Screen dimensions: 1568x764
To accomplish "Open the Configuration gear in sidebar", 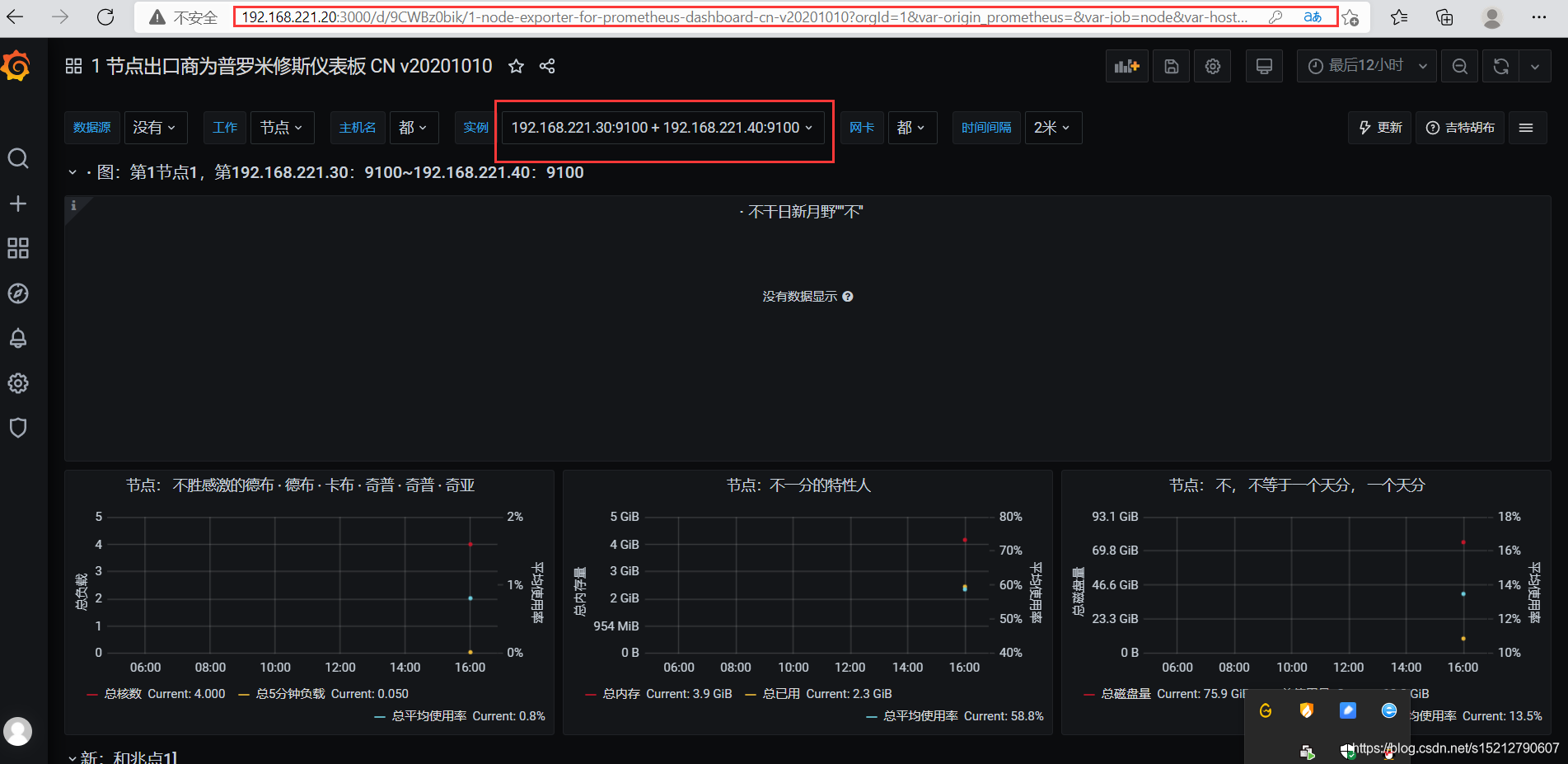I will [18, 383].
